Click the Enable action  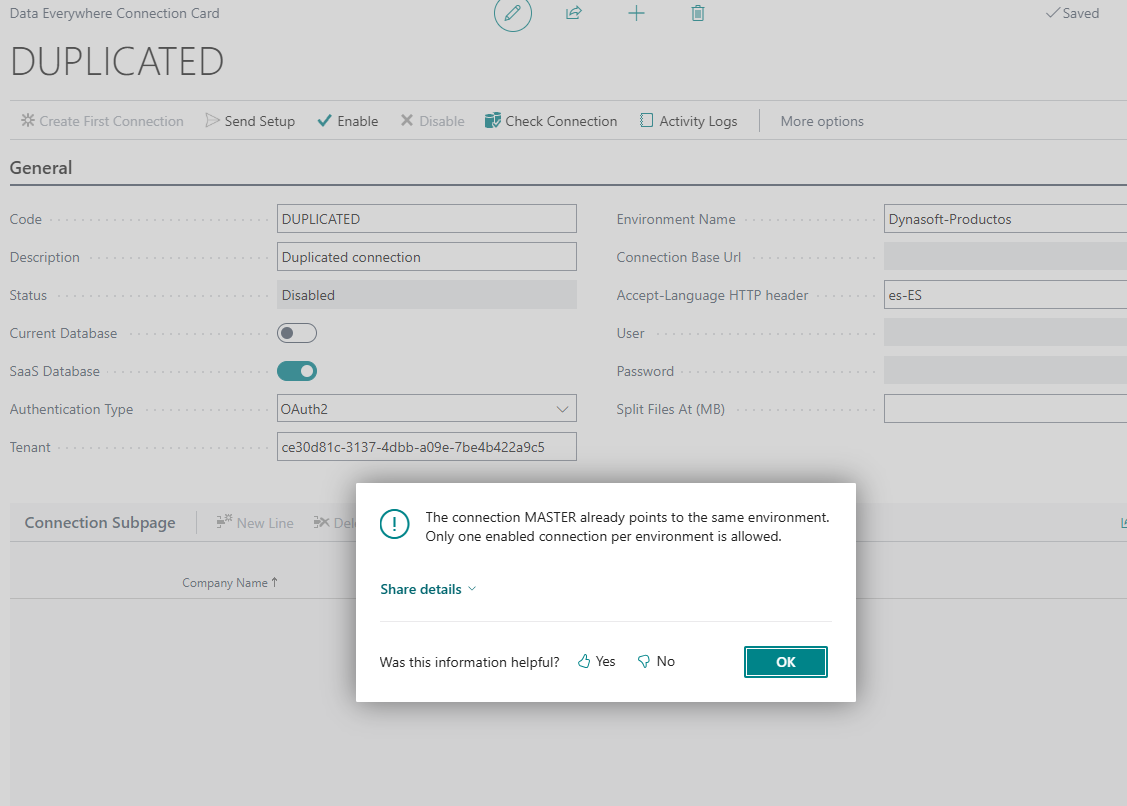(x=348, y=121)
